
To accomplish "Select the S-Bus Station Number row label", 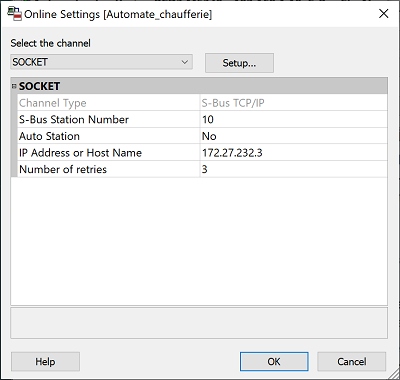I will click(74, 119).
